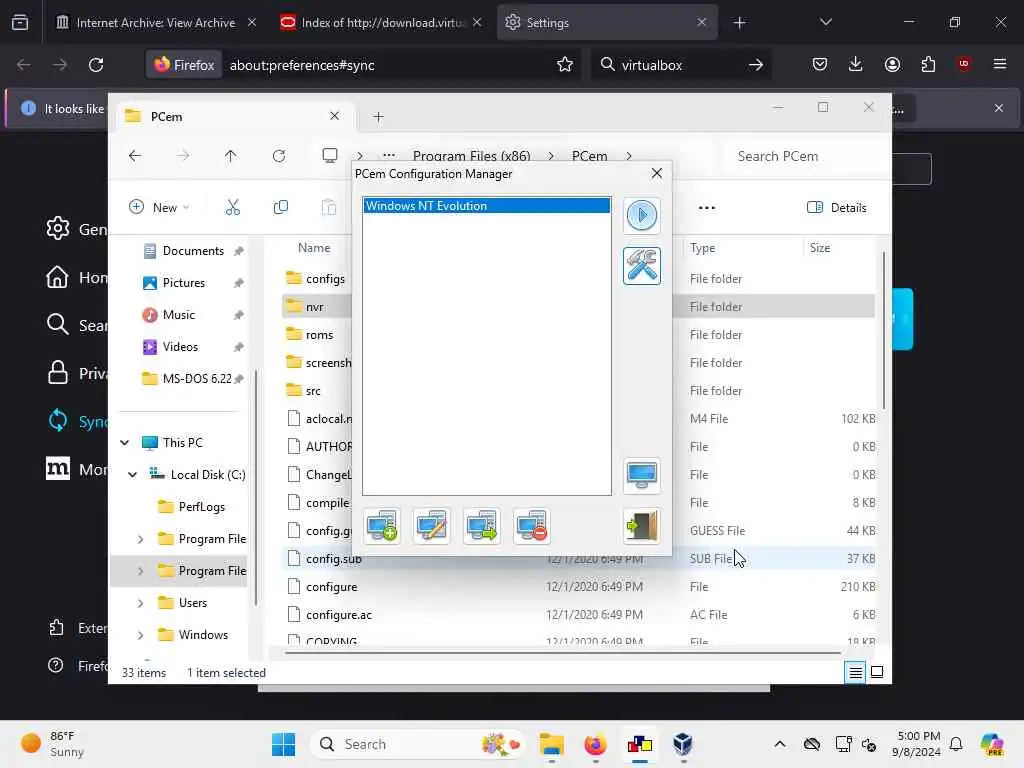The image size is (1024, 768).
Task: Open a new Firefox tab
Action: [x=739, y=22]
